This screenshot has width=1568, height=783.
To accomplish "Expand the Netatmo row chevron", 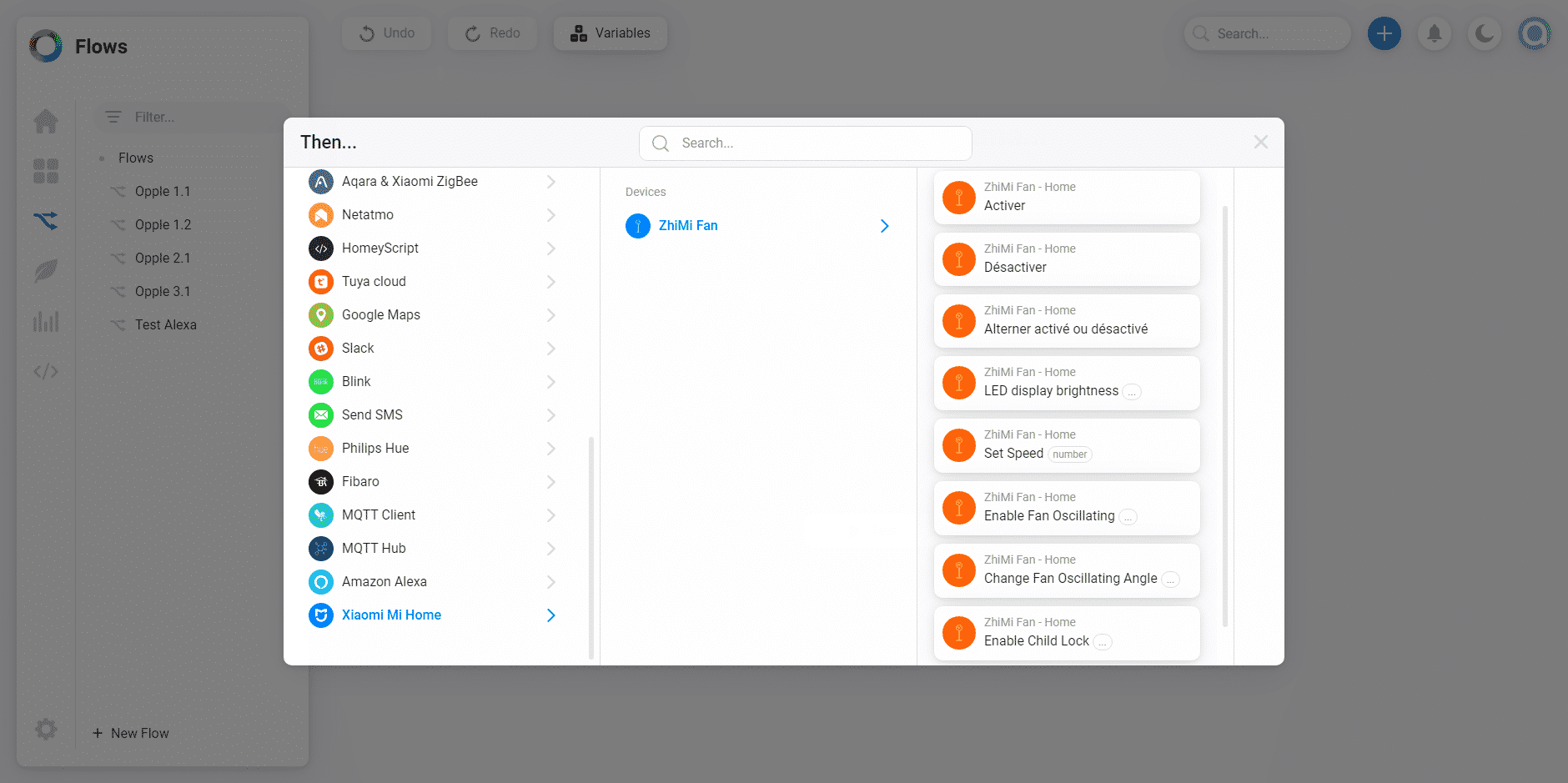I will [551, 215].
